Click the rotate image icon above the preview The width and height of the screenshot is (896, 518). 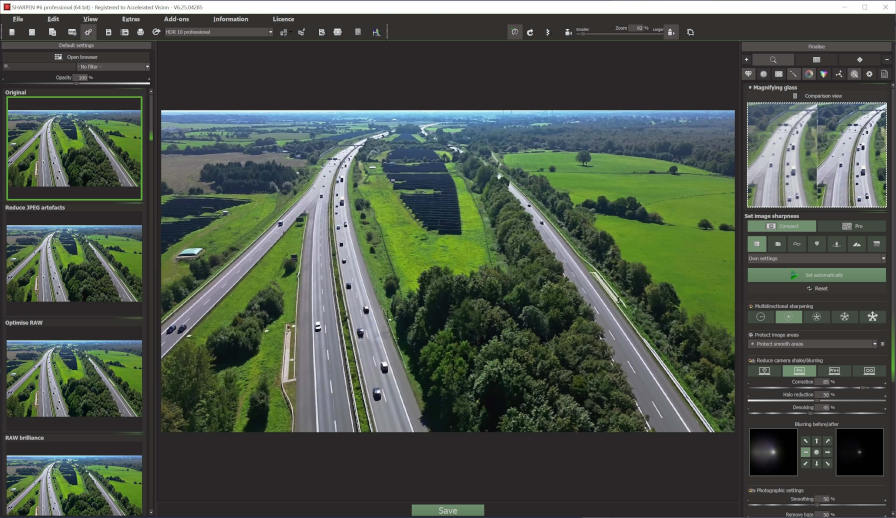530,32
